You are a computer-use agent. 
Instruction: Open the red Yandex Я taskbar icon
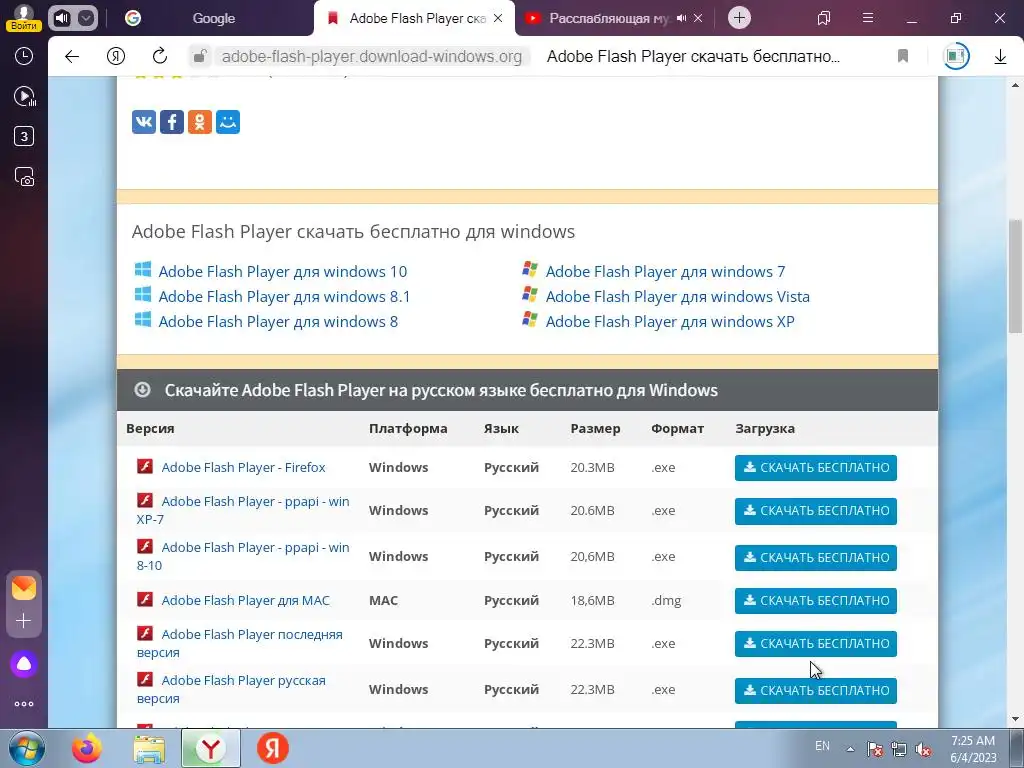coord(272,748)
